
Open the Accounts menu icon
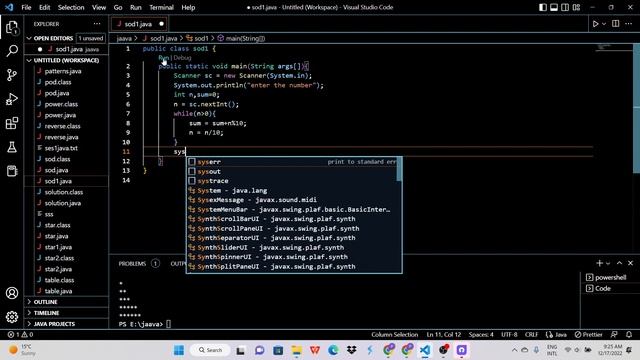(x=12, y=293)
